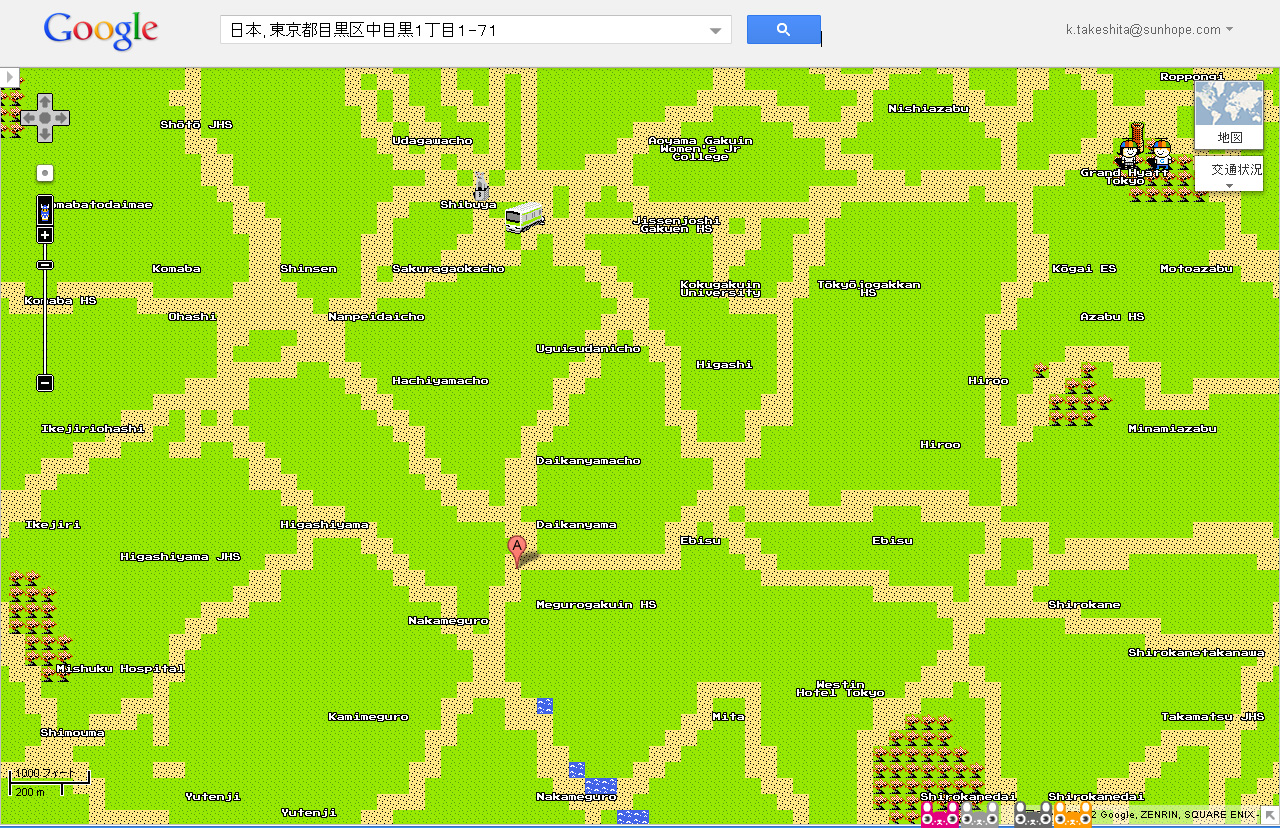Zoom out with the minus button

click(45, 382)
